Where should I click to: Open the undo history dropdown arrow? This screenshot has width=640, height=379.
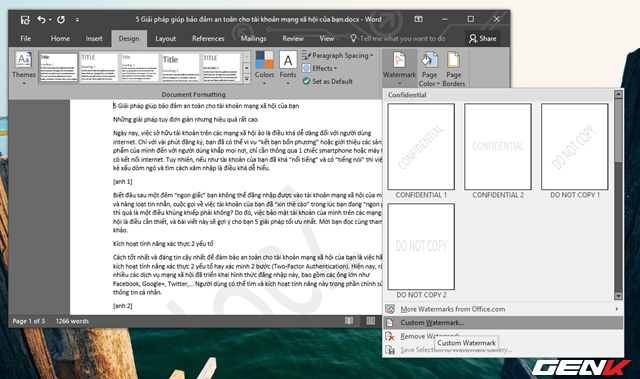pos(50,20)
